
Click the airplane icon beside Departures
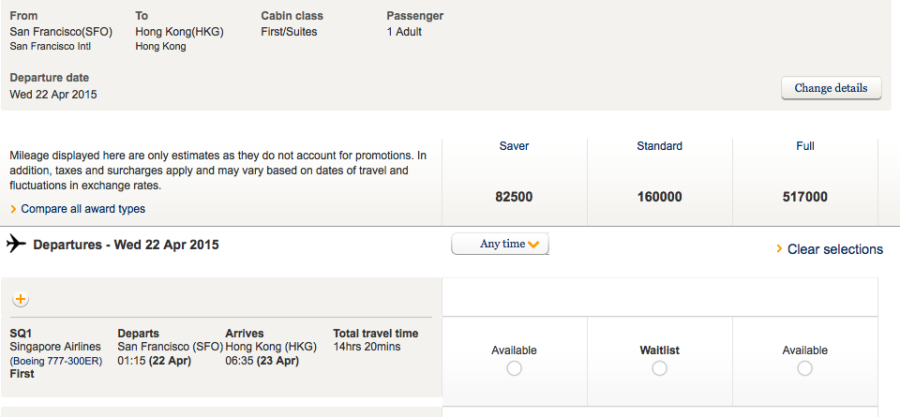tap(16, 244)
